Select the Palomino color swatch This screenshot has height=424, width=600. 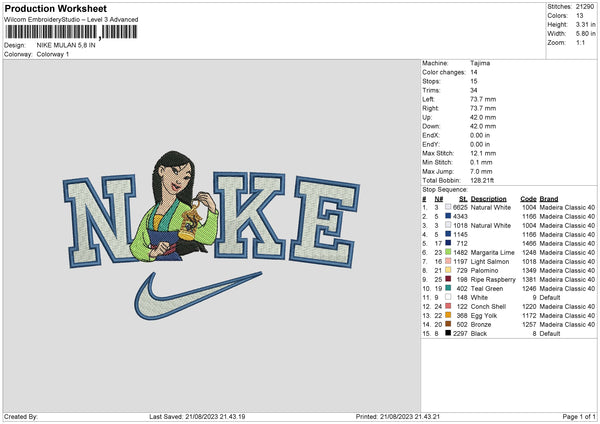point(448,270)
